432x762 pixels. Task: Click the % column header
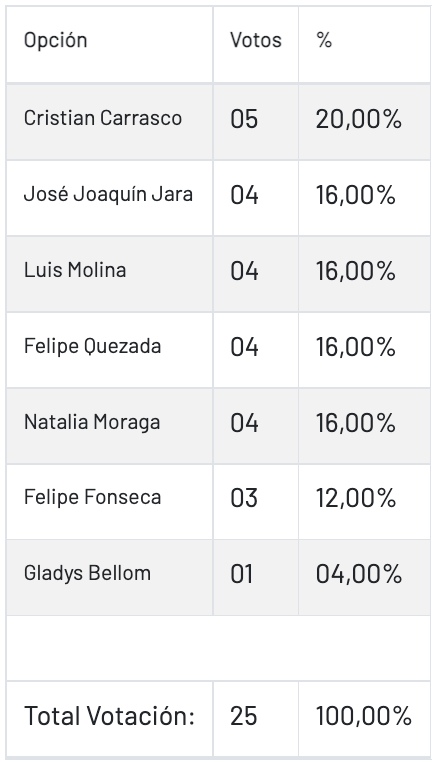coord(324,41)
